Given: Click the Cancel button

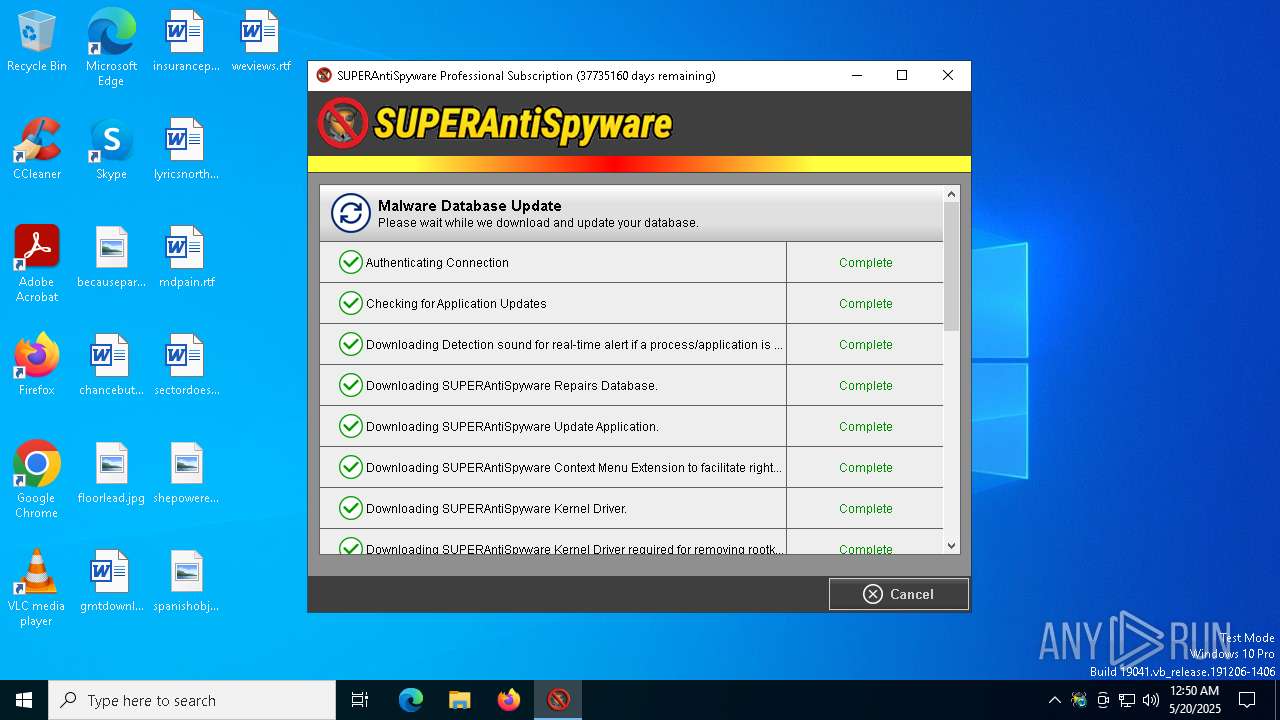Looking at the screenshot, I should [898, 594].
